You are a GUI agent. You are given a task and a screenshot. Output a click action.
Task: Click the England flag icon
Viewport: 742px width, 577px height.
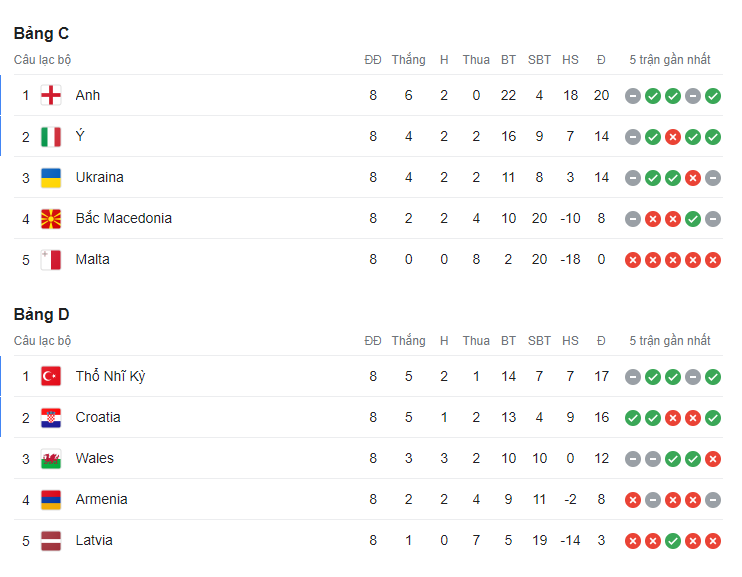coord(51,96)
